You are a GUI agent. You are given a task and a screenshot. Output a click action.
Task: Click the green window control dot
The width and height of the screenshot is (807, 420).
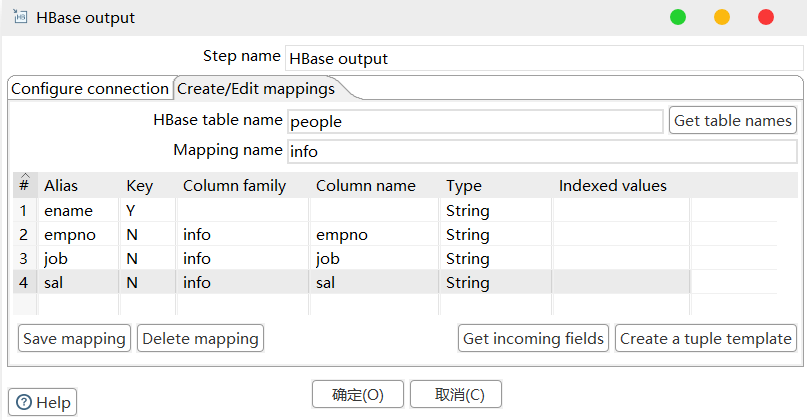[x=678, y=17]
